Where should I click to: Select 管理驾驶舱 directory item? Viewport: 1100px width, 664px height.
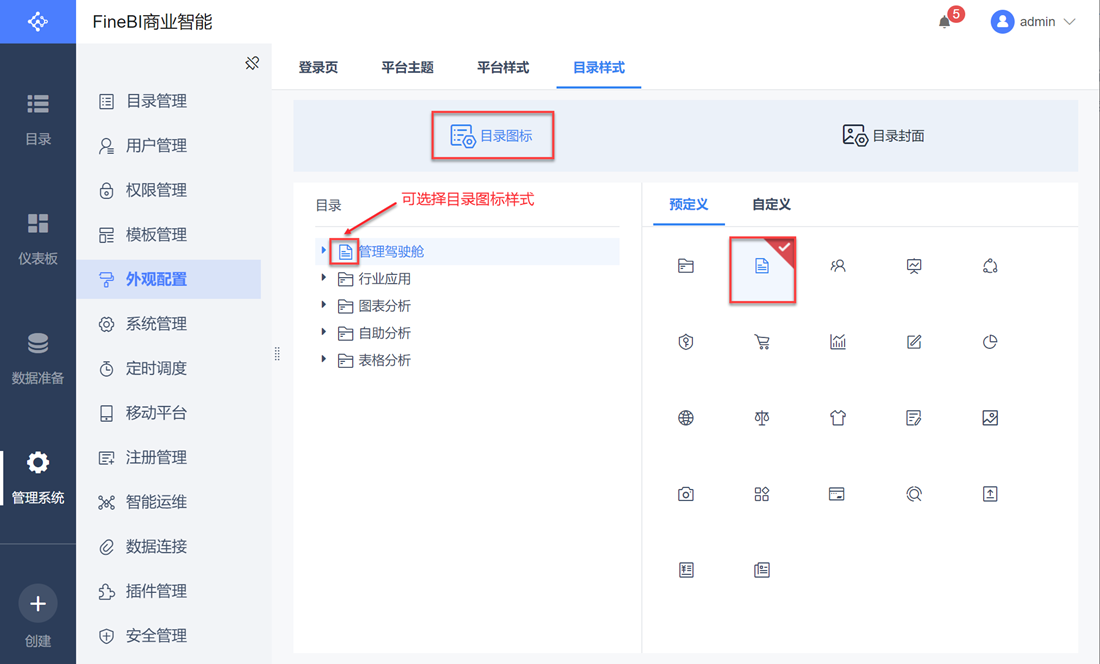coord(391,251)
